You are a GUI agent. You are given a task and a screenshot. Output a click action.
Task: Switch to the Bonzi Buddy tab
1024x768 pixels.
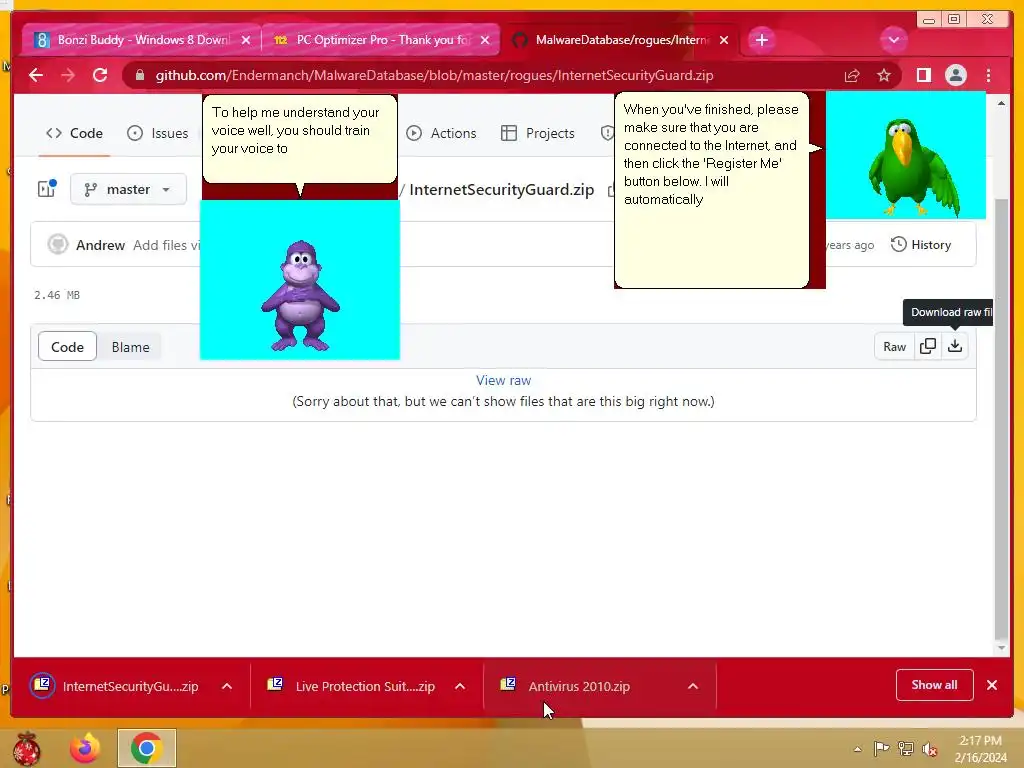click(x=140, y=40)
